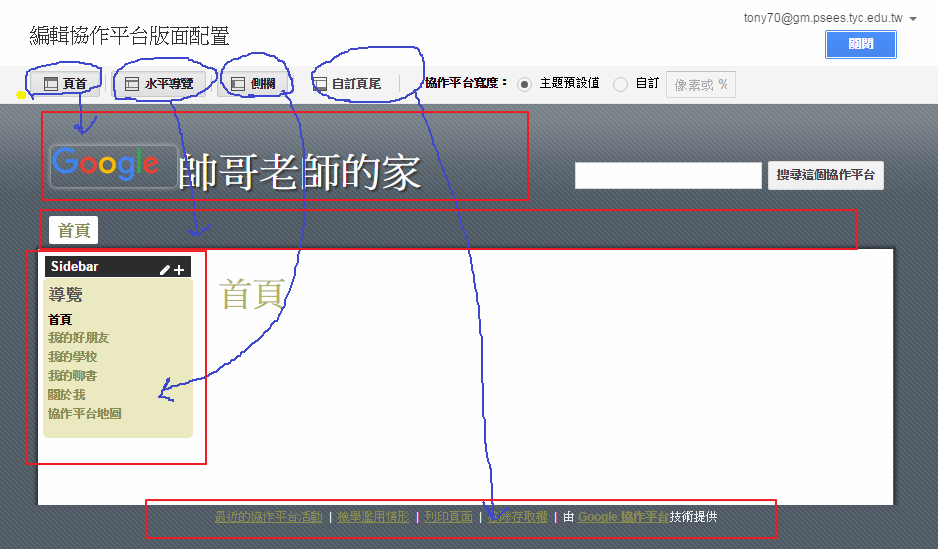Open the account dropdown arrow beside email

913,19
